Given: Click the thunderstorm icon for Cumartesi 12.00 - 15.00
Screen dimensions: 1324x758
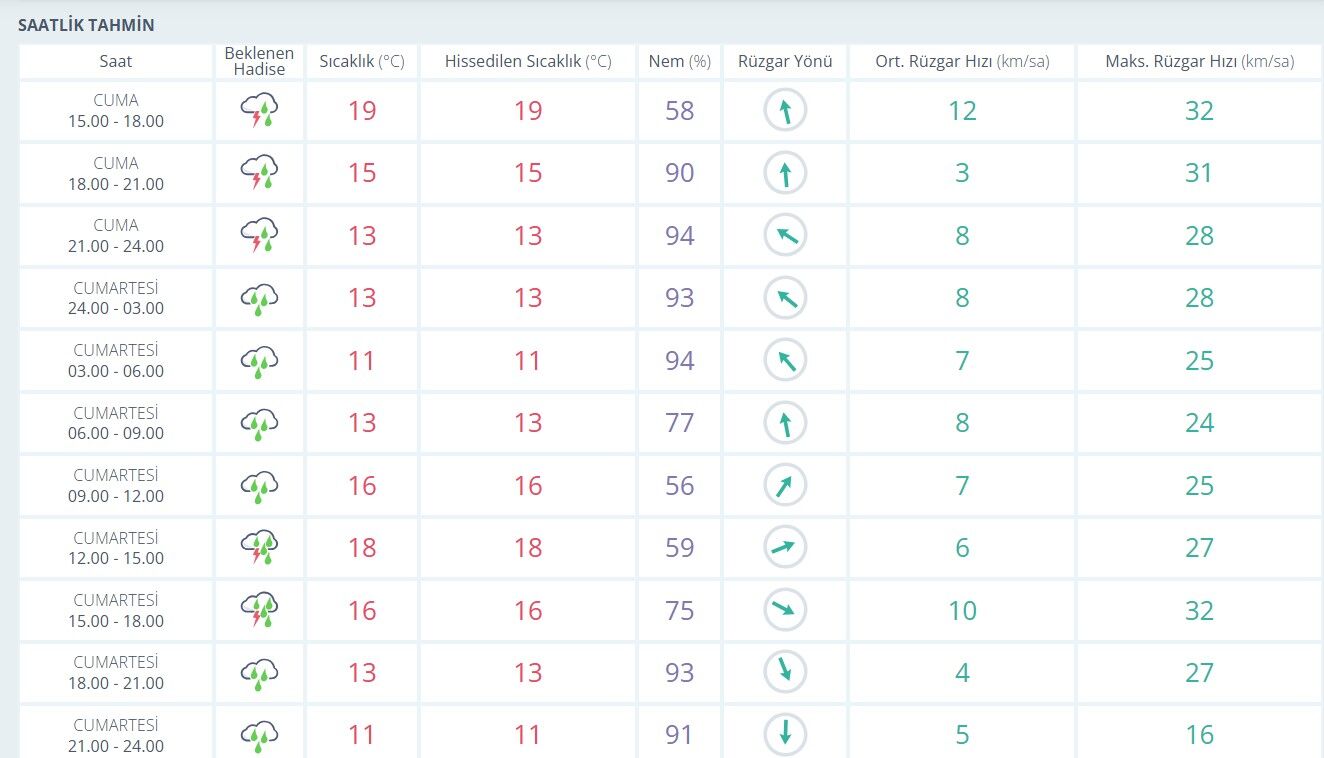Looking at the screenshot, I should [x=259, y=548].
